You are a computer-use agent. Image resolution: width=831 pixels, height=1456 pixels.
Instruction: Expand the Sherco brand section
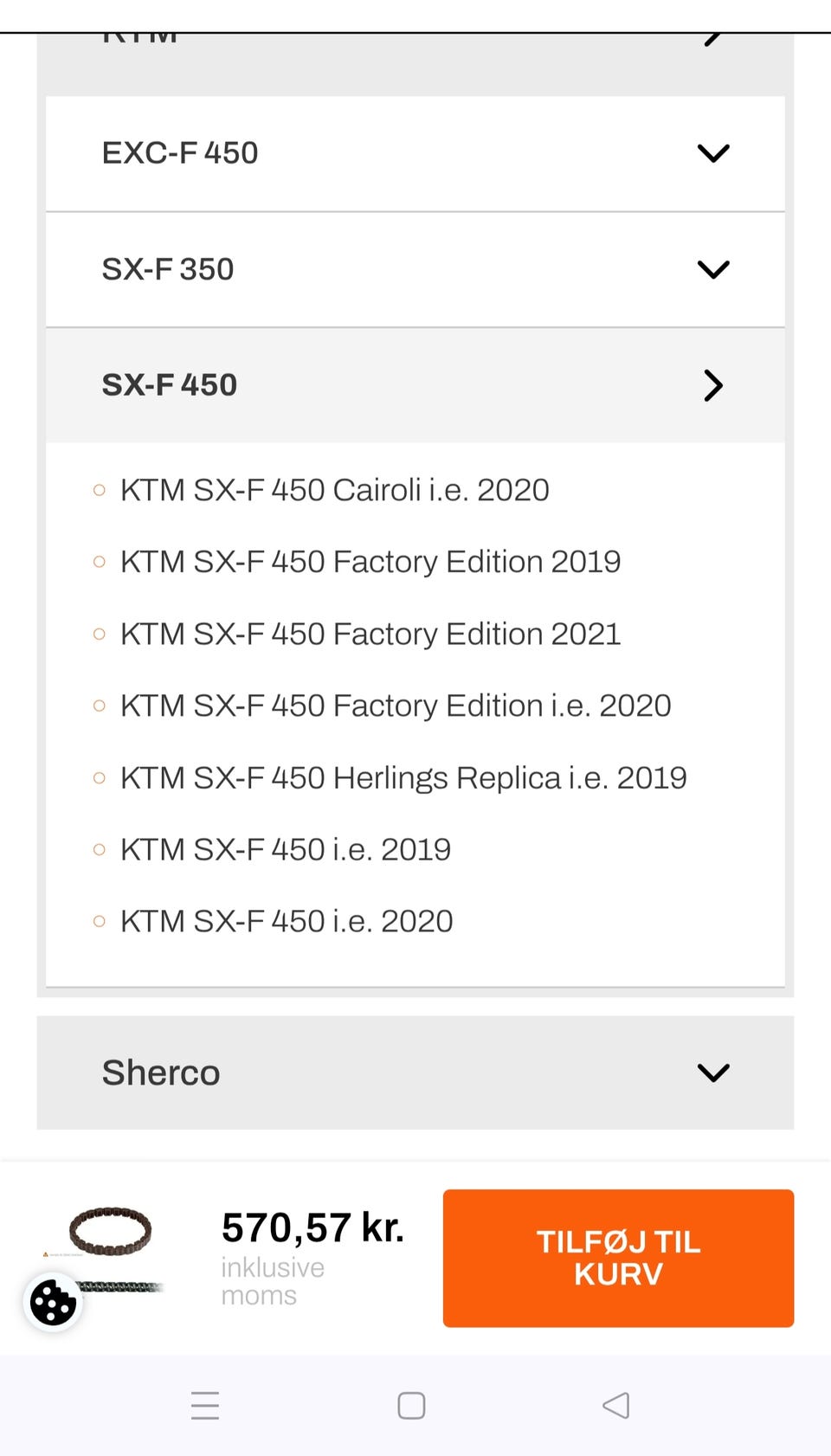pyautogui.click(x=161, y=1073)
